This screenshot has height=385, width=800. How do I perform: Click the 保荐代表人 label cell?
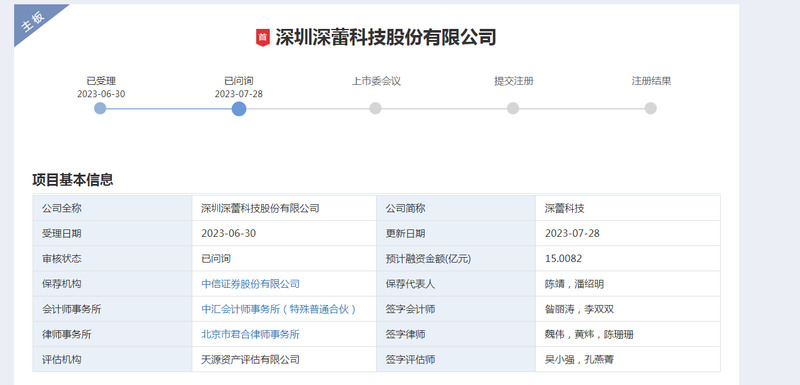click(x=456, y=284)
